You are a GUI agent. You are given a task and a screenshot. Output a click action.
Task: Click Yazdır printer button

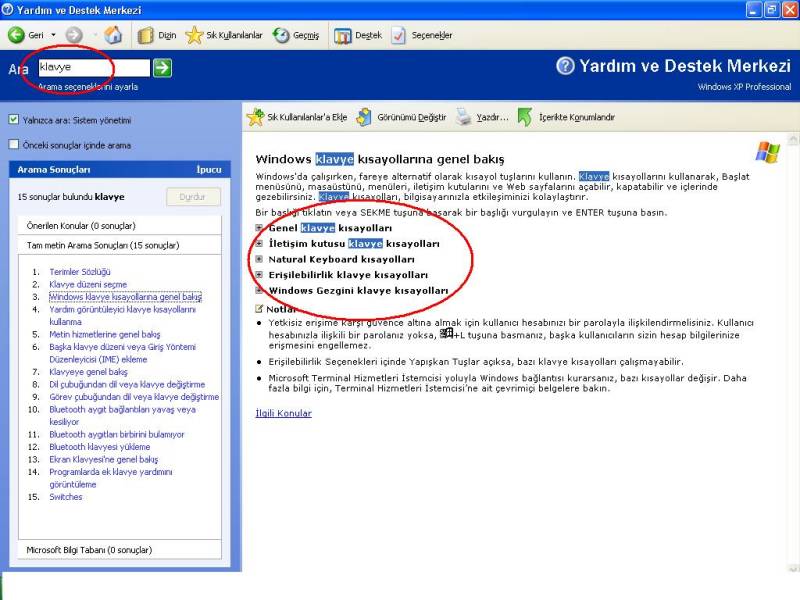pos(482,117)
